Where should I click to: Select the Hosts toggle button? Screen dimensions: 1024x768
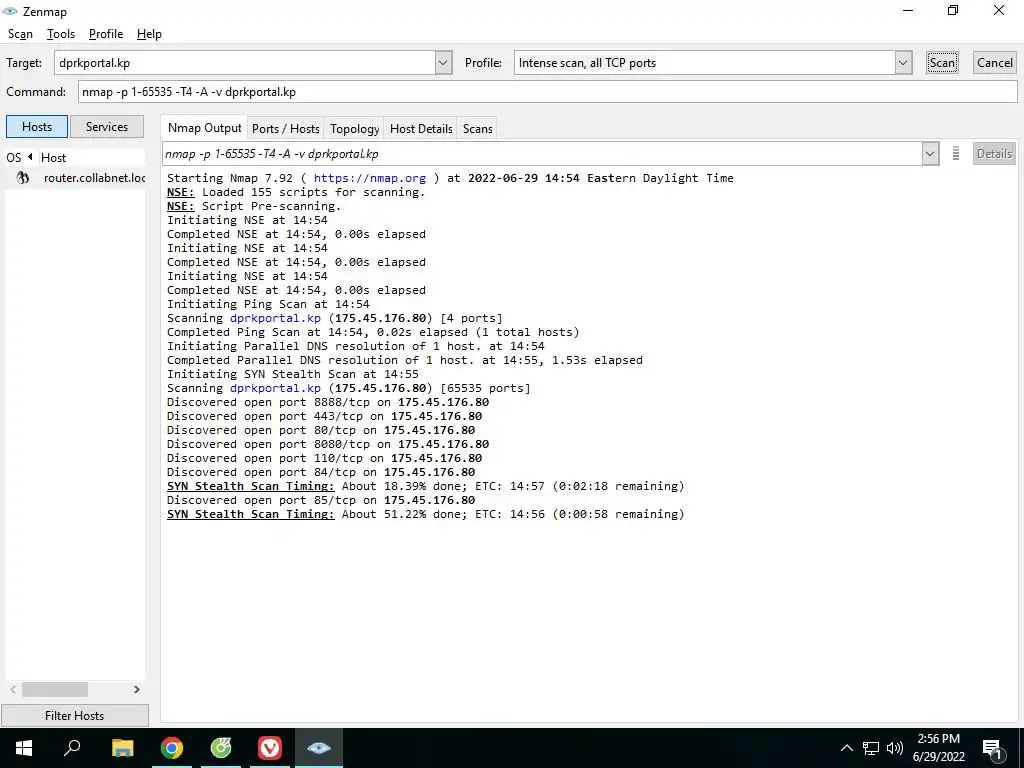pyautogui.click(x=37, y=127)
